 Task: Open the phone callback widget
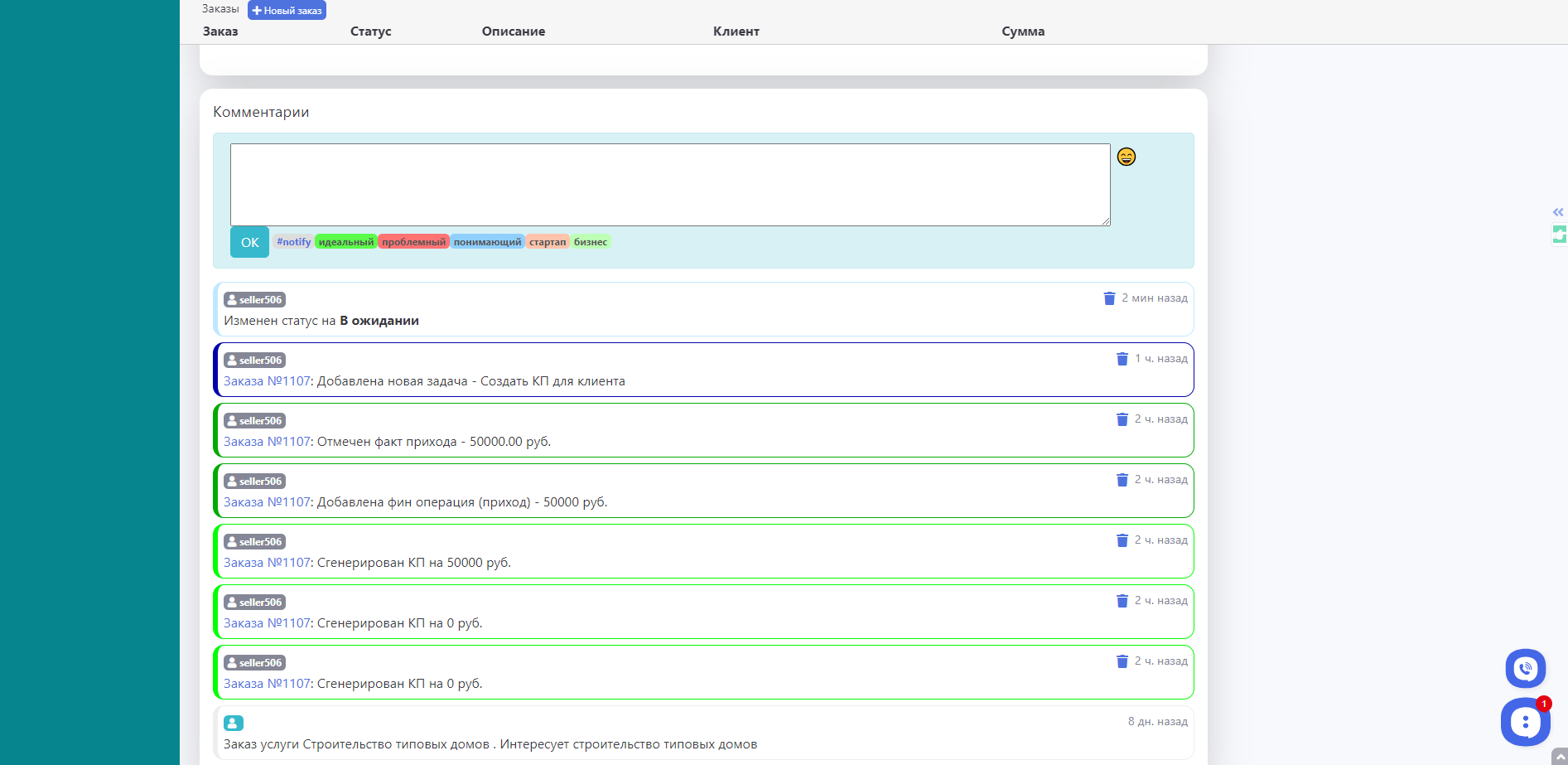1525,668
